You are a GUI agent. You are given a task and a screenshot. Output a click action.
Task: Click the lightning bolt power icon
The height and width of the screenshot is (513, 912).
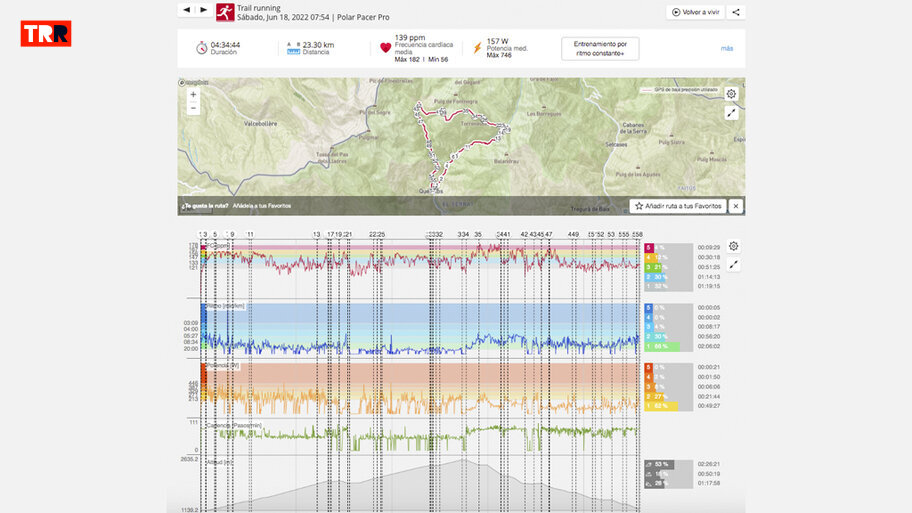click(478, 48)
